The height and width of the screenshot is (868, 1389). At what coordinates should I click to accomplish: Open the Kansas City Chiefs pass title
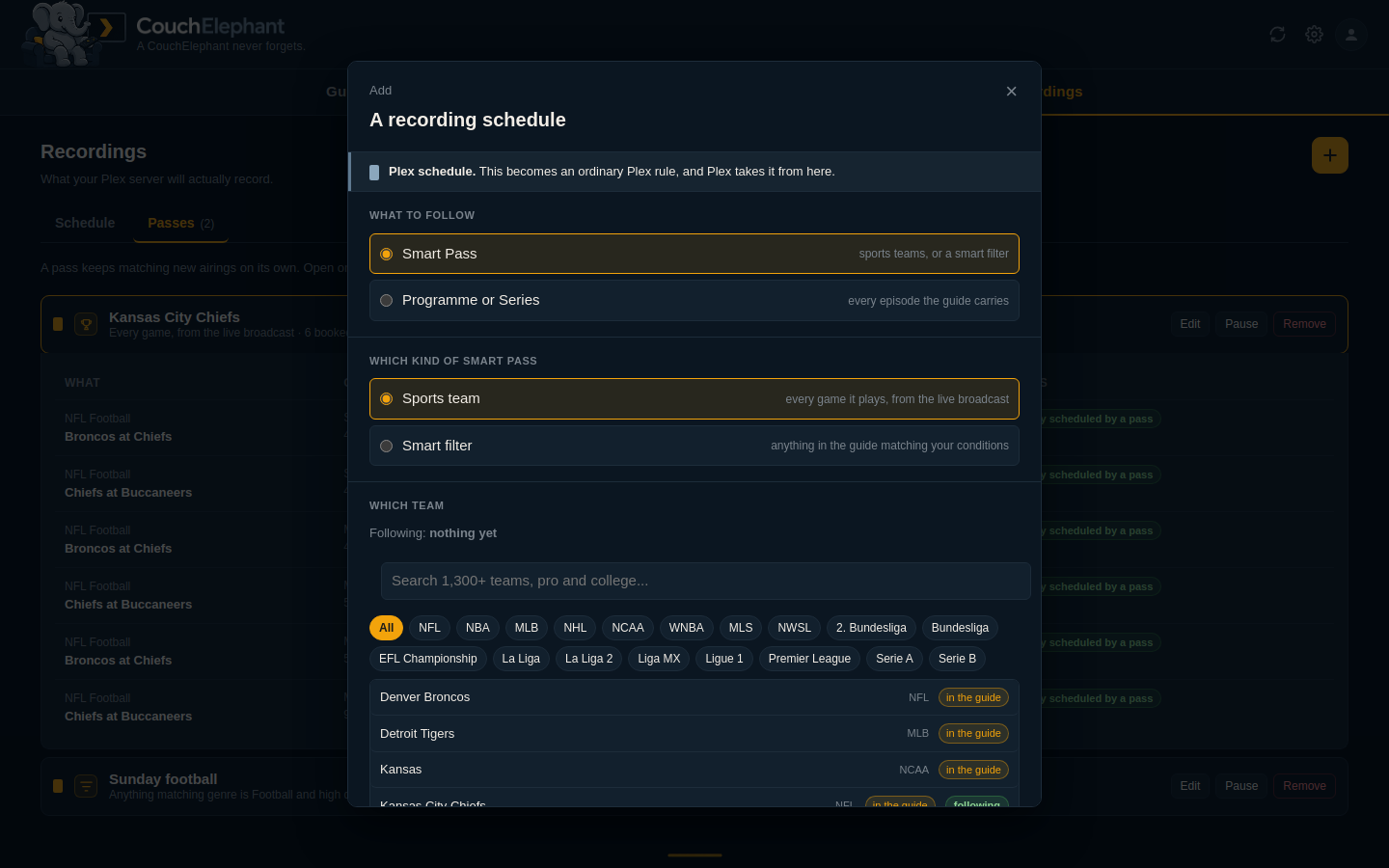coord(175,317)
